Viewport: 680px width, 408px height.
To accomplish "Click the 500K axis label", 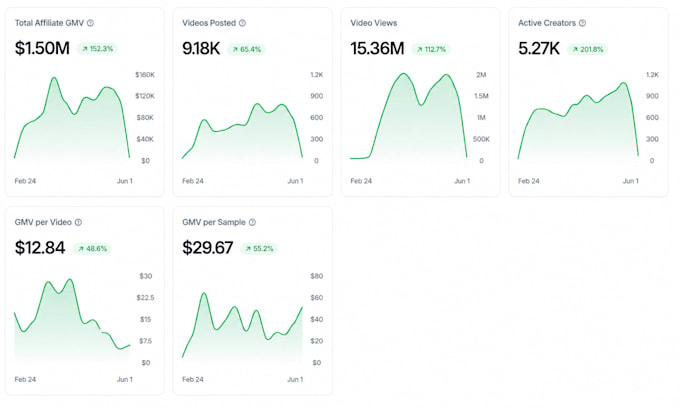I will 481,139.
